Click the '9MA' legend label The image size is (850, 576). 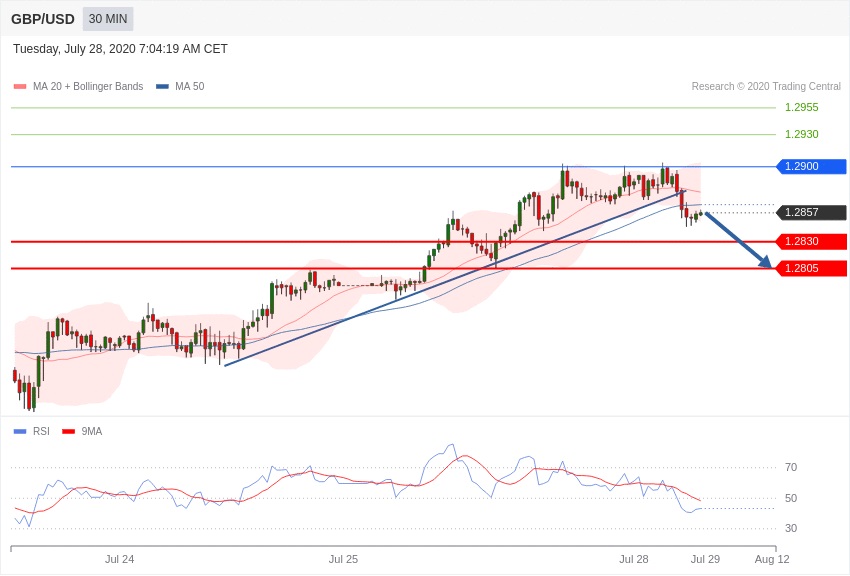(x=92, y=431)
